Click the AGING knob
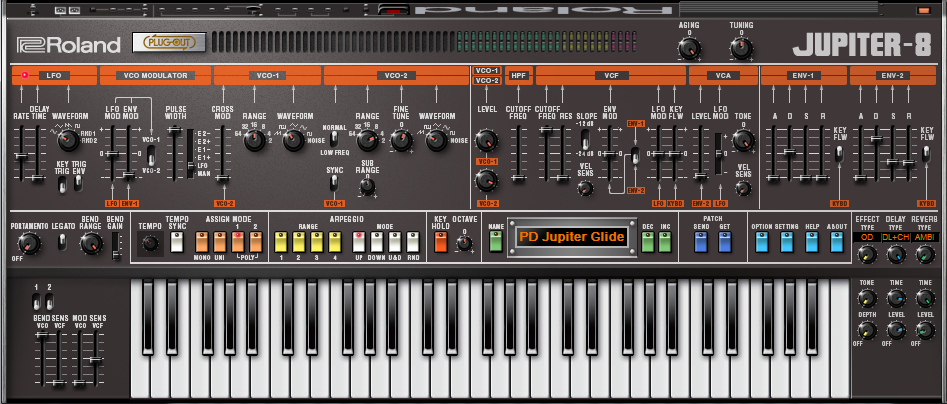947x404 pixels. coord(689,48)
